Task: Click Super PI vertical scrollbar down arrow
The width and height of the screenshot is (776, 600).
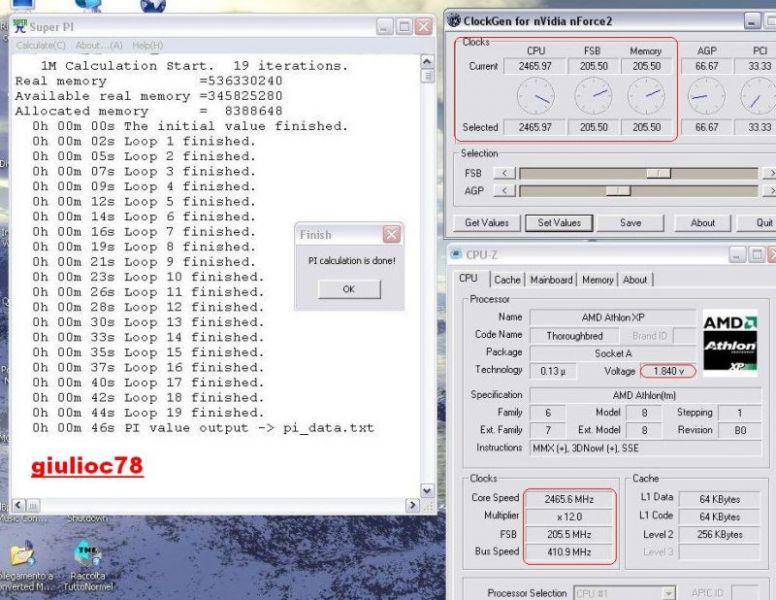Action: [427, 491]
